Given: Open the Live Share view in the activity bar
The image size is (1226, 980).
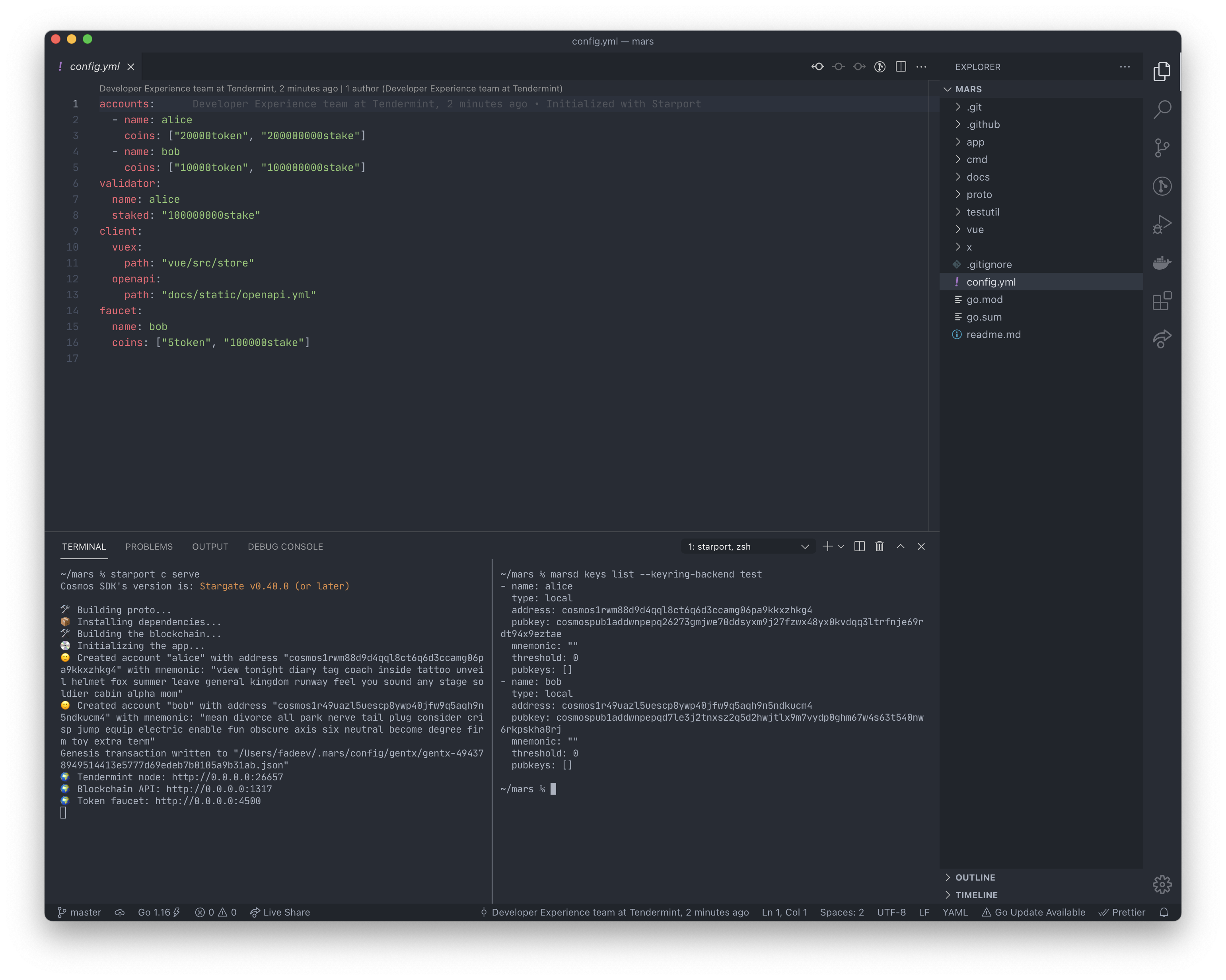Looking at the screenshot, I should click(1162, 339).
